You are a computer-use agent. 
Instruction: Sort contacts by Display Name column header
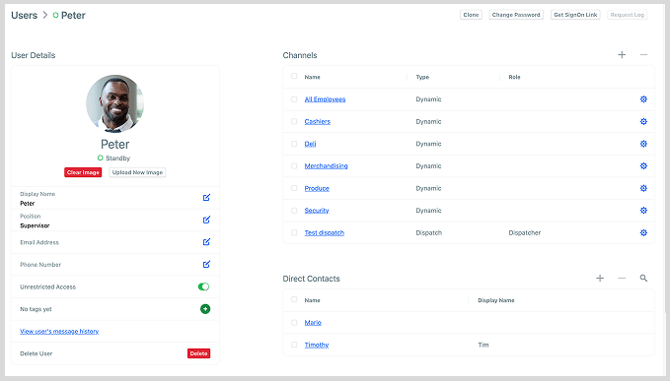[496, 300]
